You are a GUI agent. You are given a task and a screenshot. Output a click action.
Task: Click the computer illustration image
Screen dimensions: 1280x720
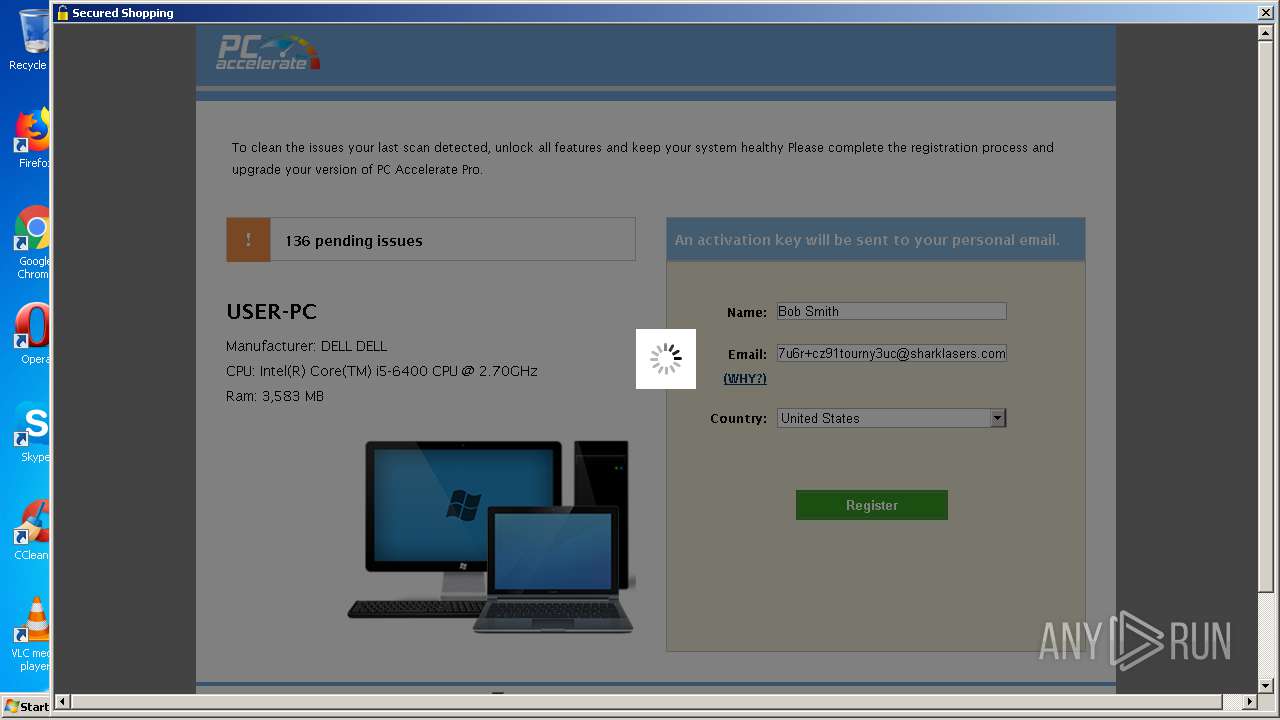[491, 536]
